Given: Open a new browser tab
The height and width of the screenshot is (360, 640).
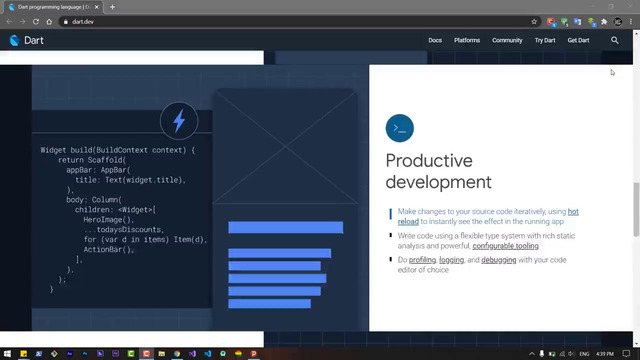Looking at the screenshot, I should [x=112, y=7].
